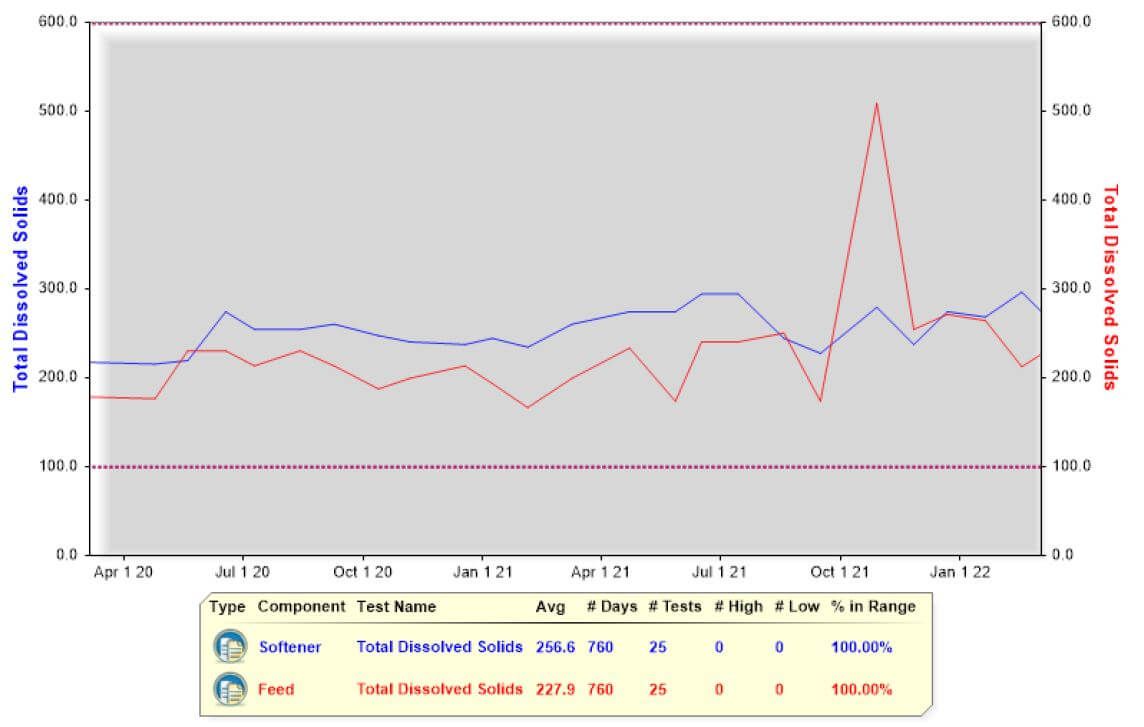This screenshot has width=1144, height=727.
Task: Click the blue left axis title
Action: click(x=20, y=288)
